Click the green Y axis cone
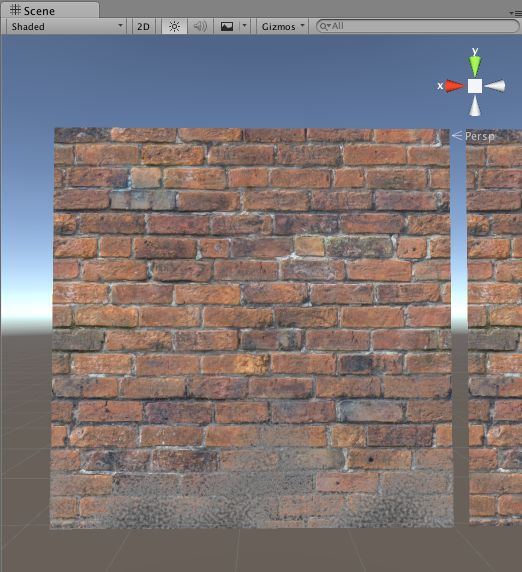Image resolution: width=522 pixels, height=572 pixels. coord(475,65)
